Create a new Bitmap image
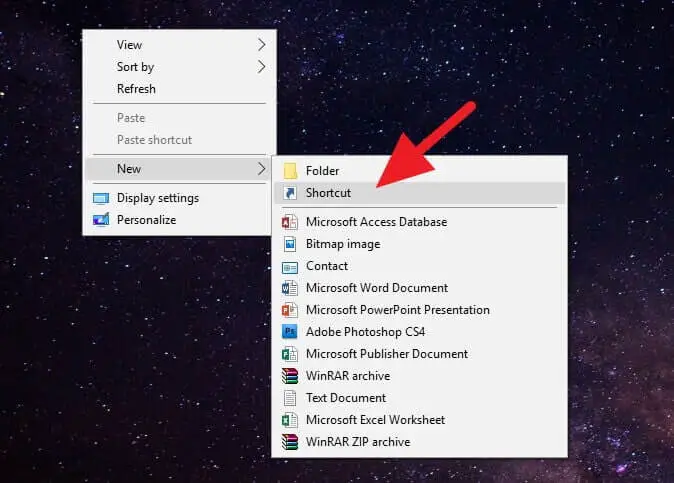This screenshot has width=674, height=483. pyautogui.click(x=420, y=244)
